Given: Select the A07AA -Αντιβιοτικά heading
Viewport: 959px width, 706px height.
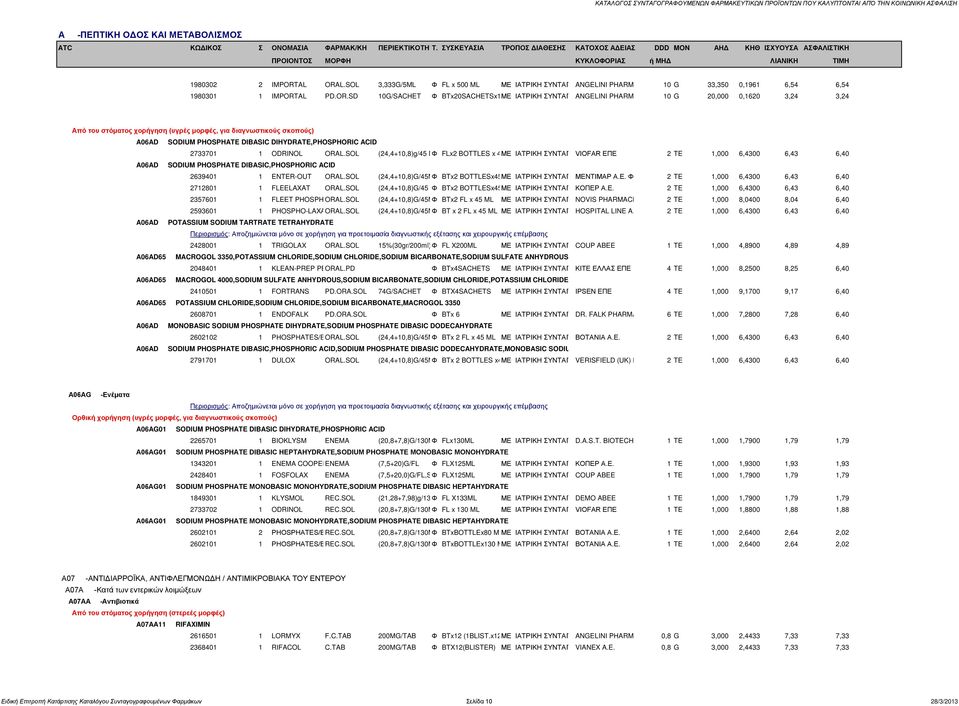Looking at the screenshot, I should click(x=103, y=601).
